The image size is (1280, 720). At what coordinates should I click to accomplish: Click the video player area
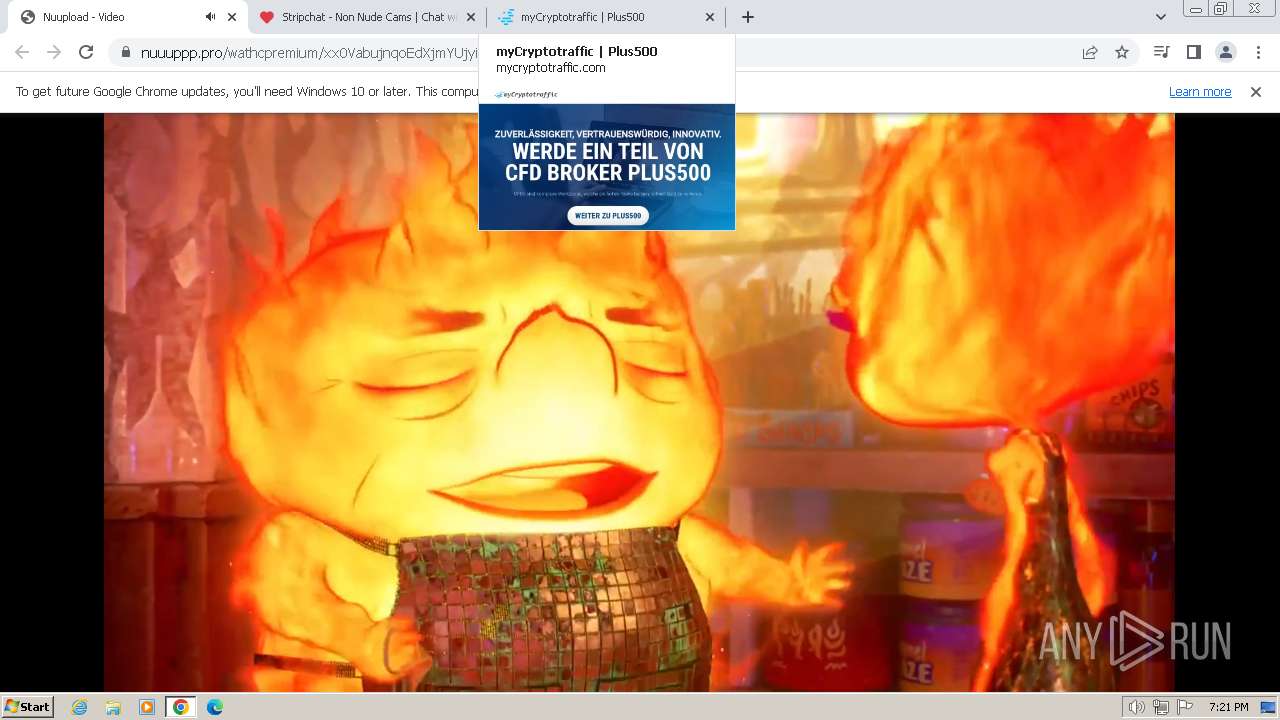pos(639,402)
